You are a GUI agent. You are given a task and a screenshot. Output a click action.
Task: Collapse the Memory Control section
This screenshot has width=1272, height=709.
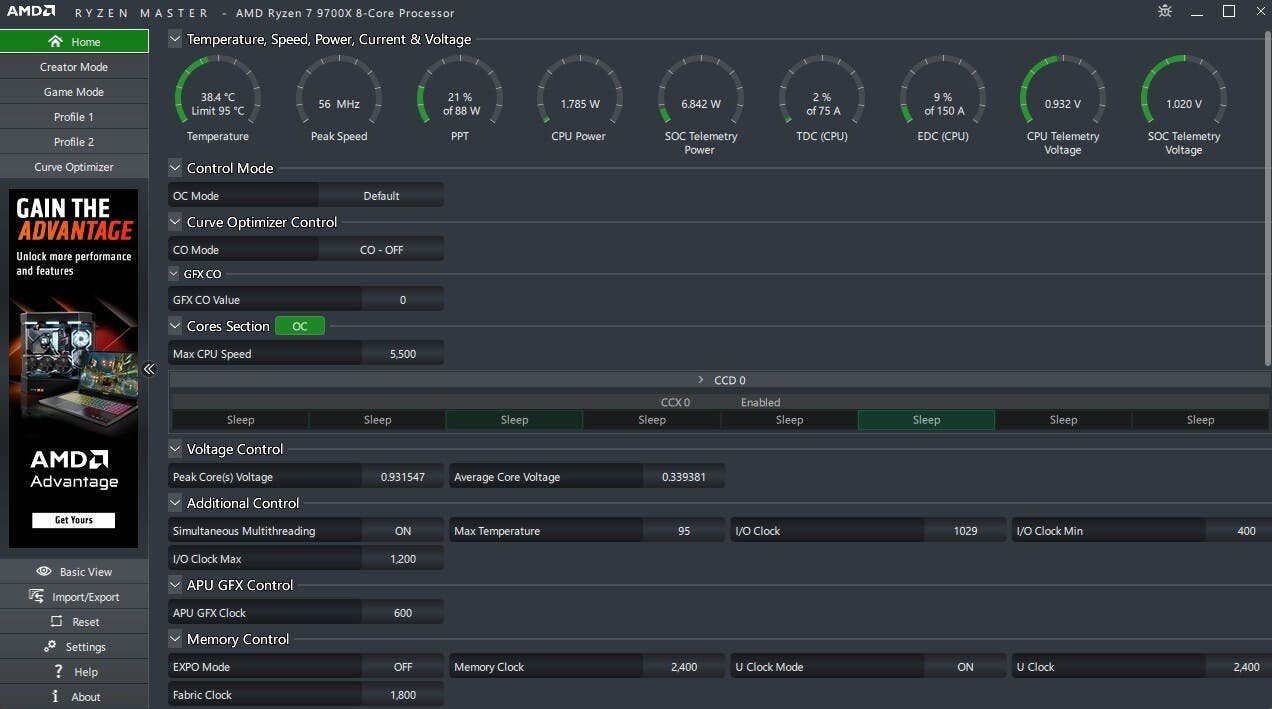[175, 639]
